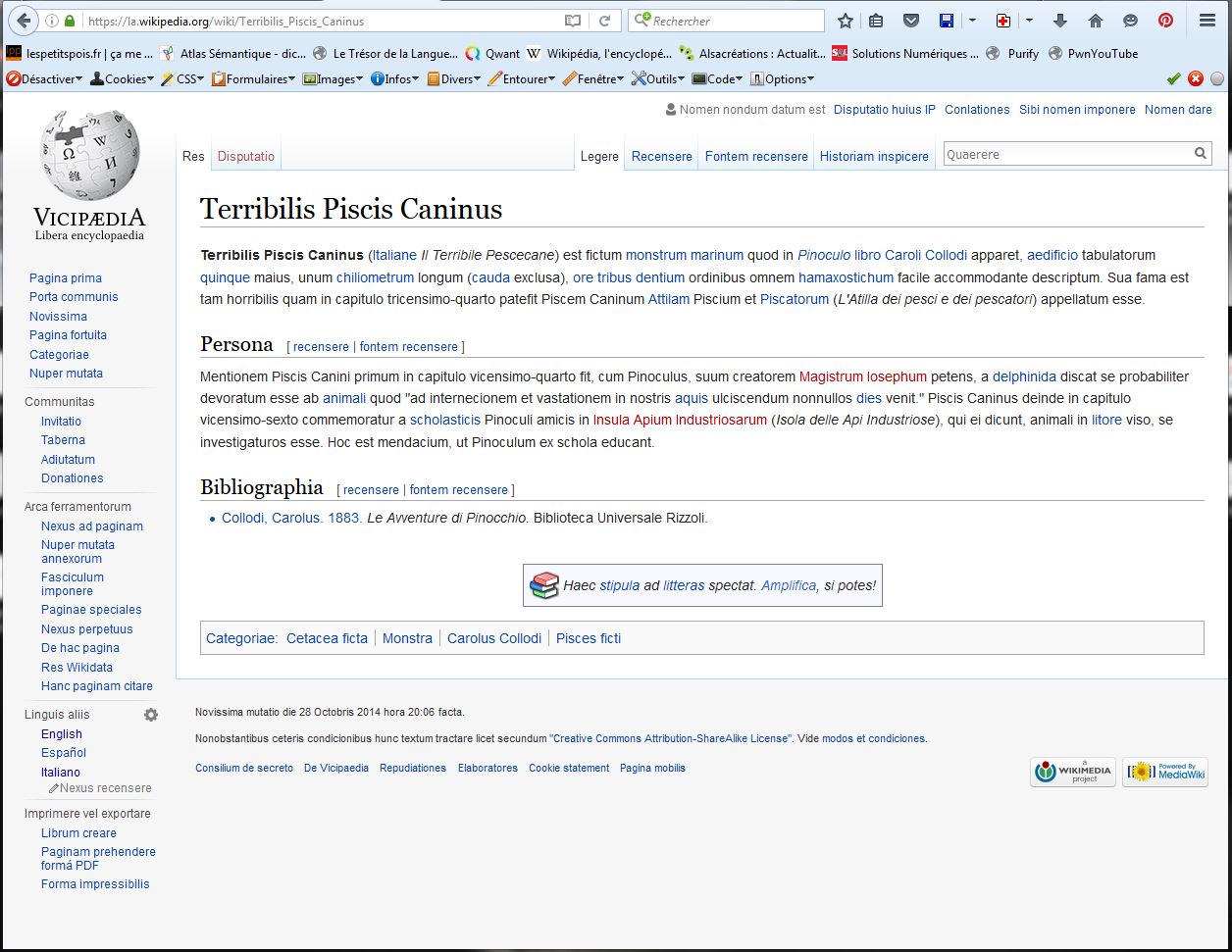Toggle reader view icon in address bar

coord(573,21)
